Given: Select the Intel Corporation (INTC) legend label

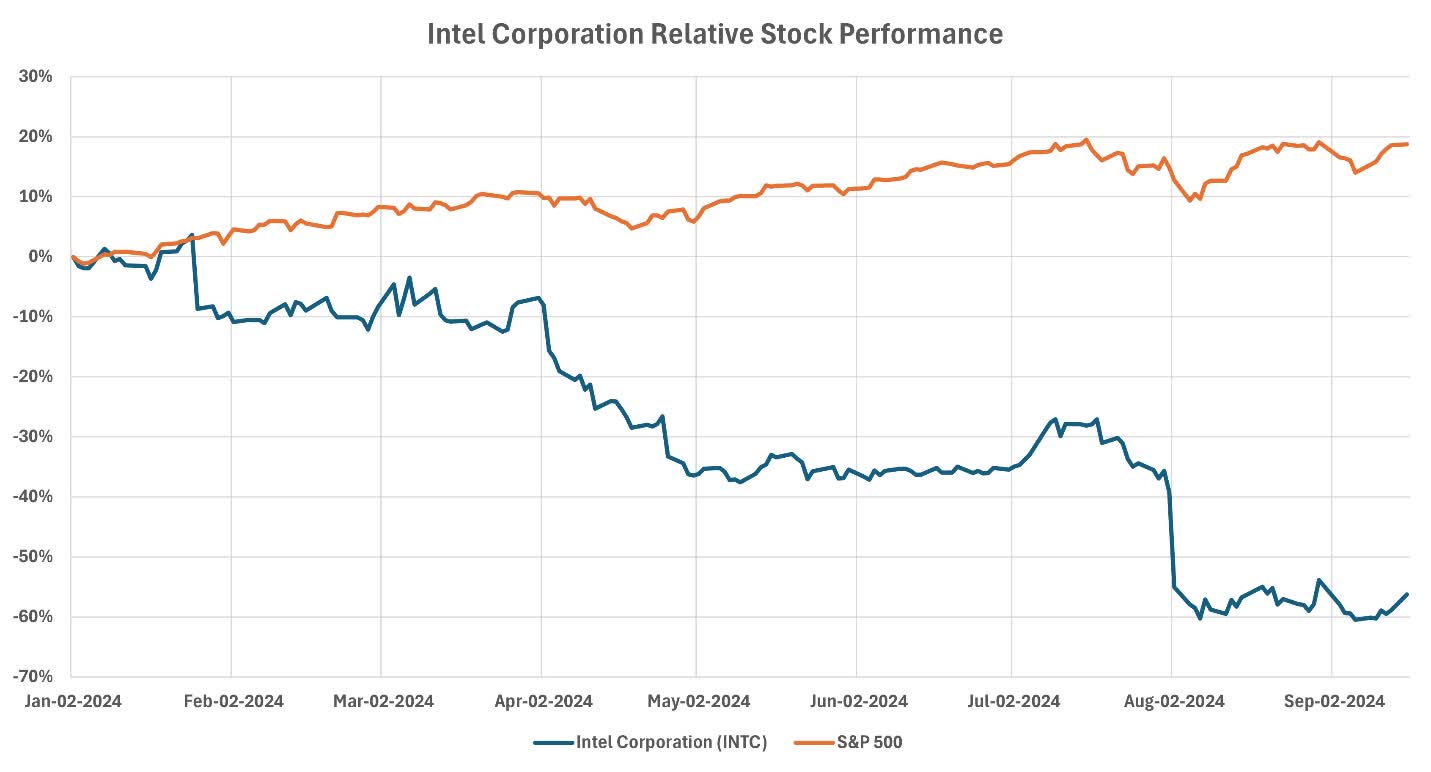Looking at the screenshot, I should (x=666, y=742).
